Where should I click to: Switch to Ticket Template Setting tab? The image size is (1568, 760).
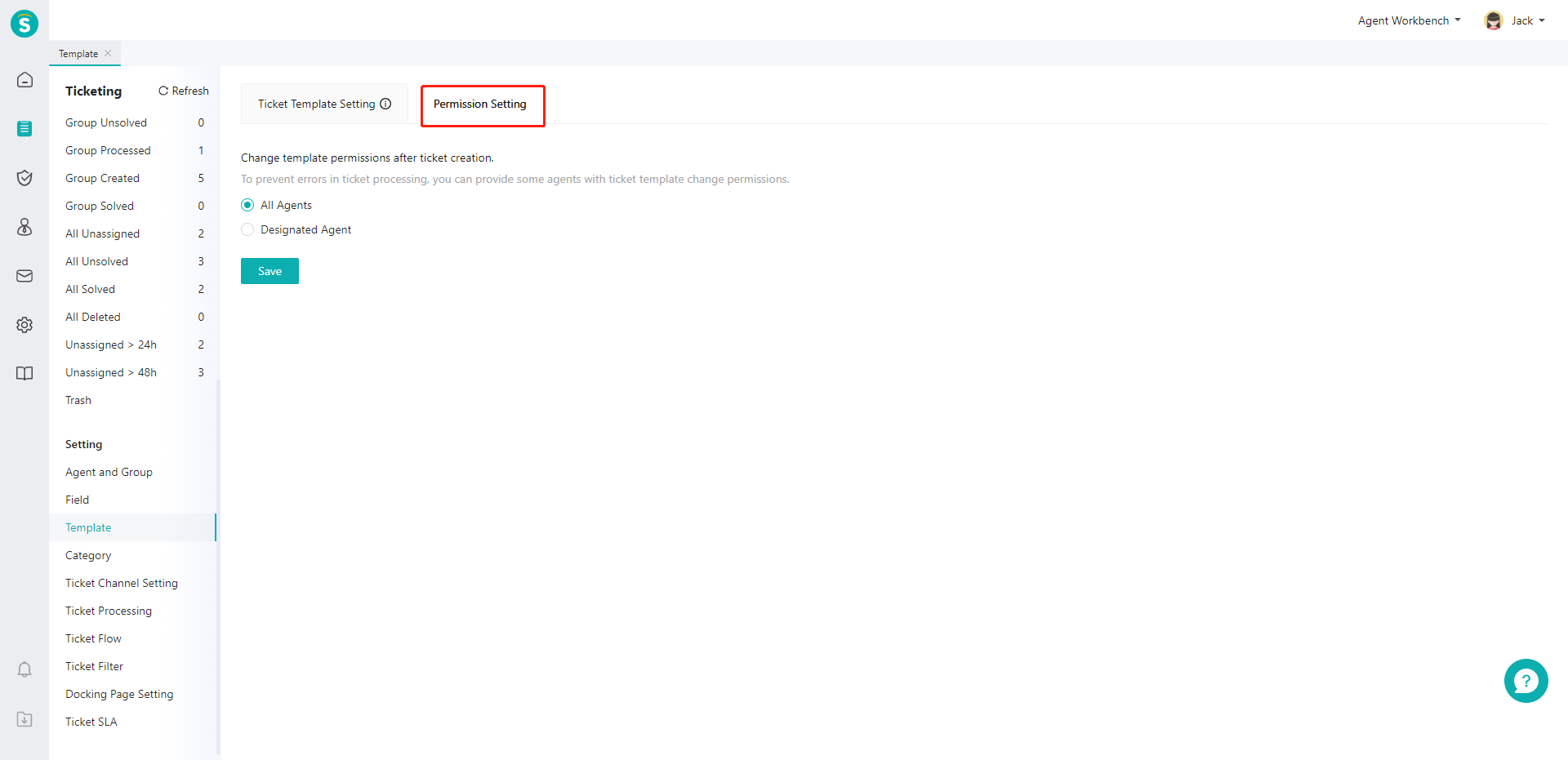[324, 104]
